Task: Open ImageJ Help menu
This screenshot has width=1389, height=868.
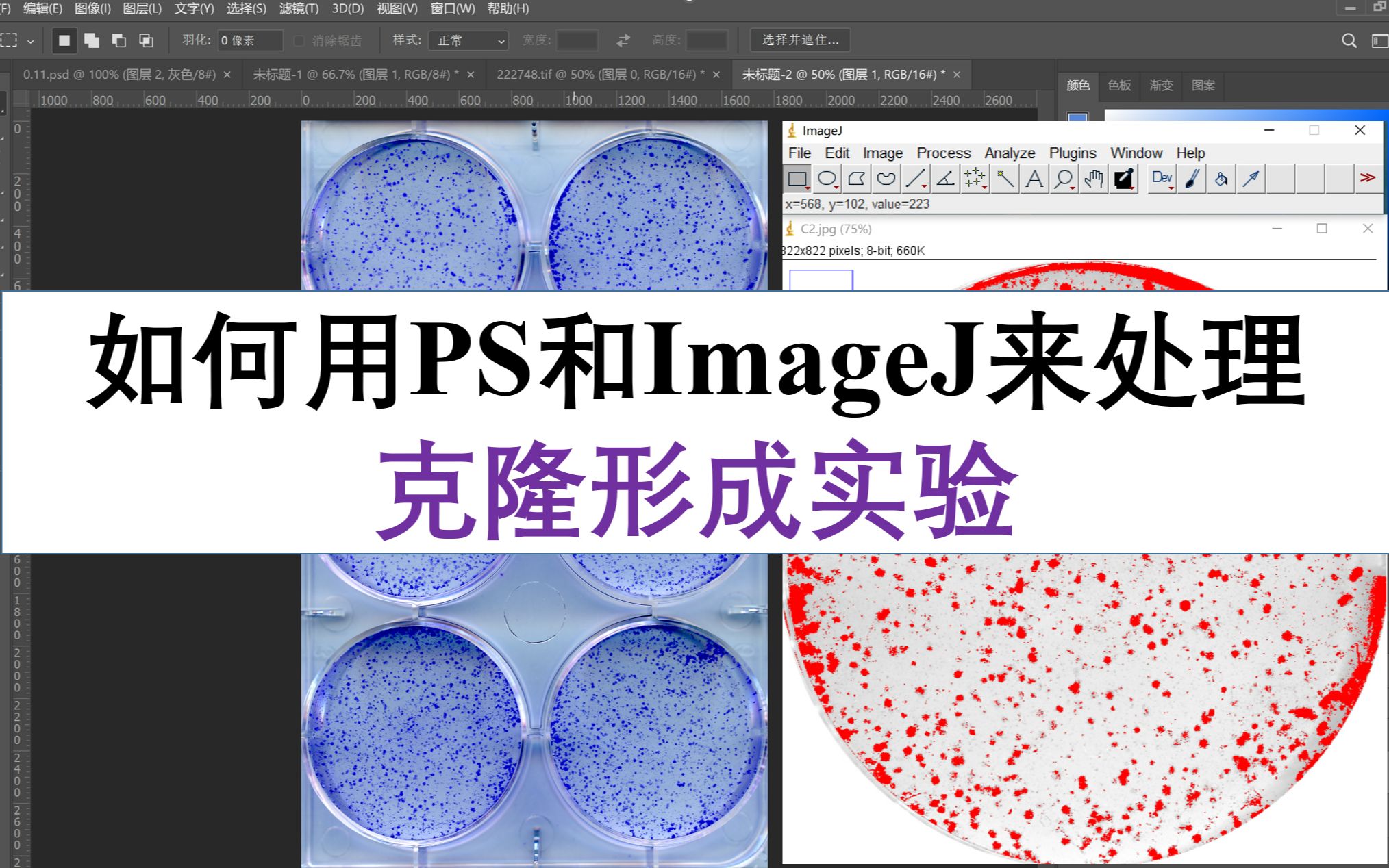Action: click(x=1190, y=153)
